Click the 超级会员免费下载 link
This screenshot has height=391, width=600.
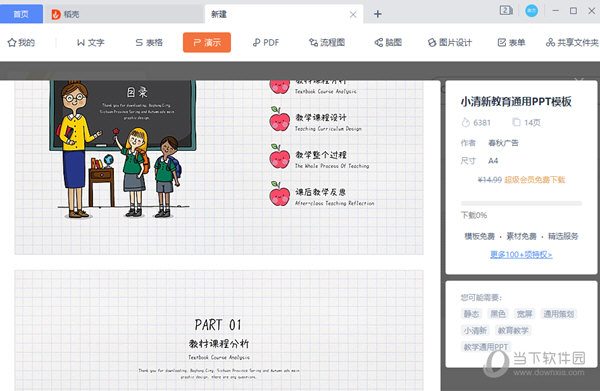[535, 180]
